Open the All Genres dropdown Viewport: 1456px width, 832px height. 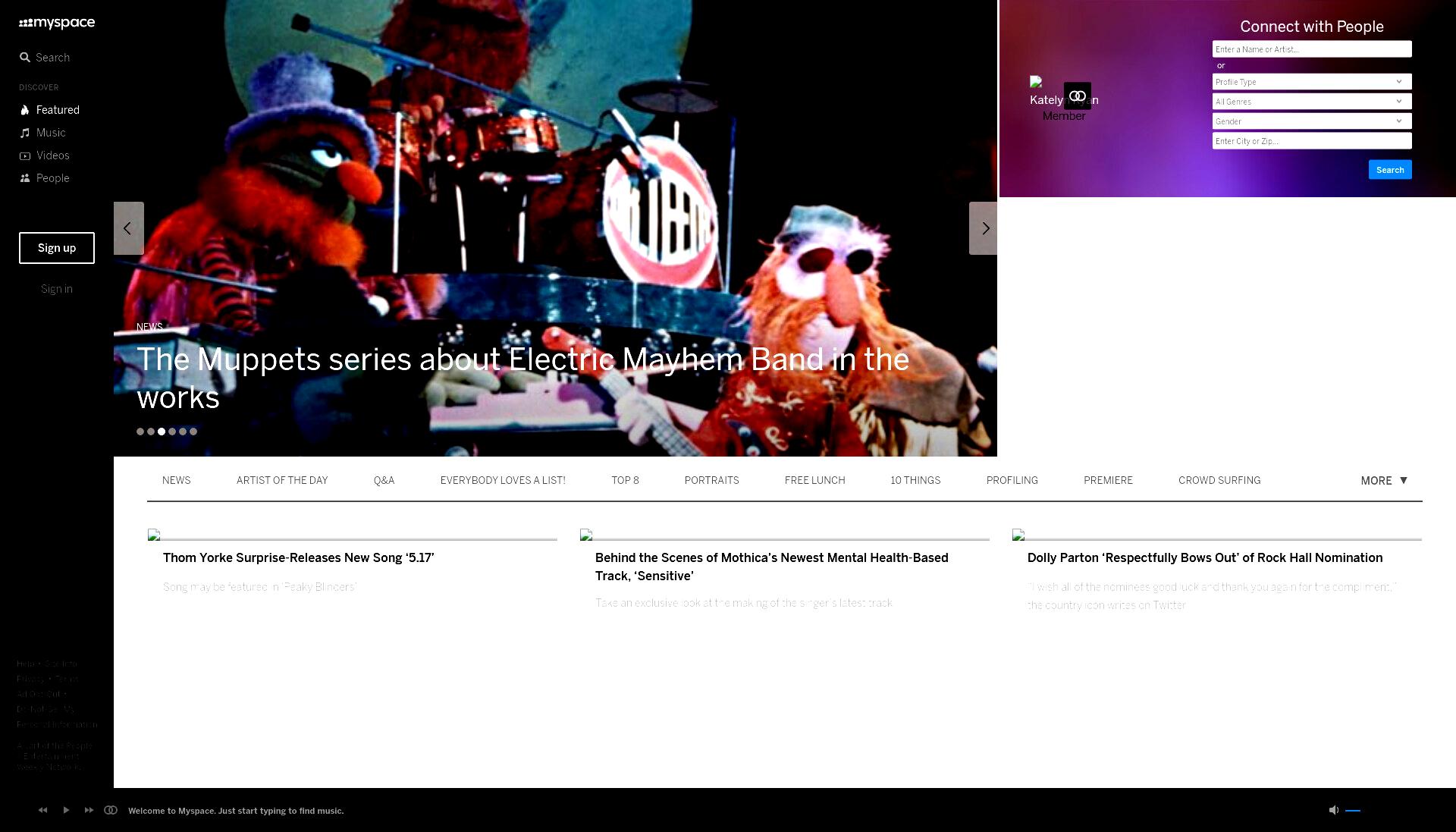pyautogui.click(x=1312, y=102)
